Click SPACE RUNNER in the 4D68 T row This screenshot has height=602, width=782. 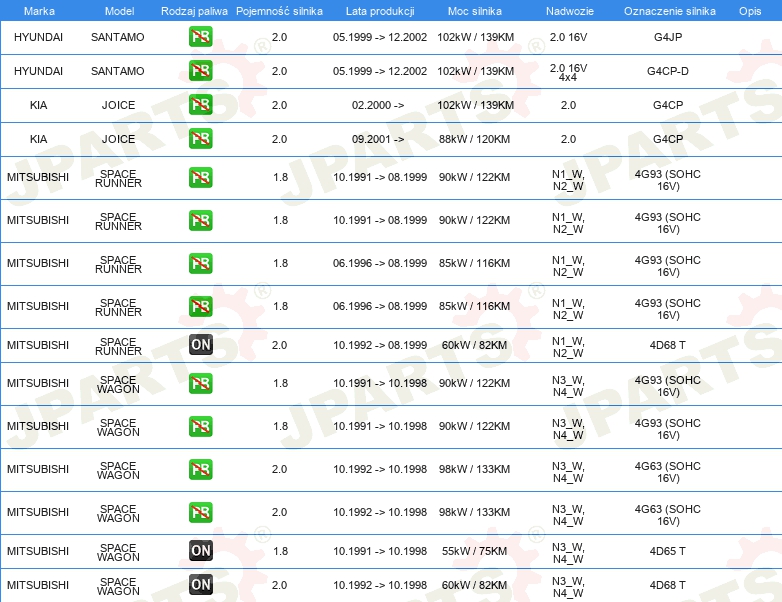coord(118,346)
